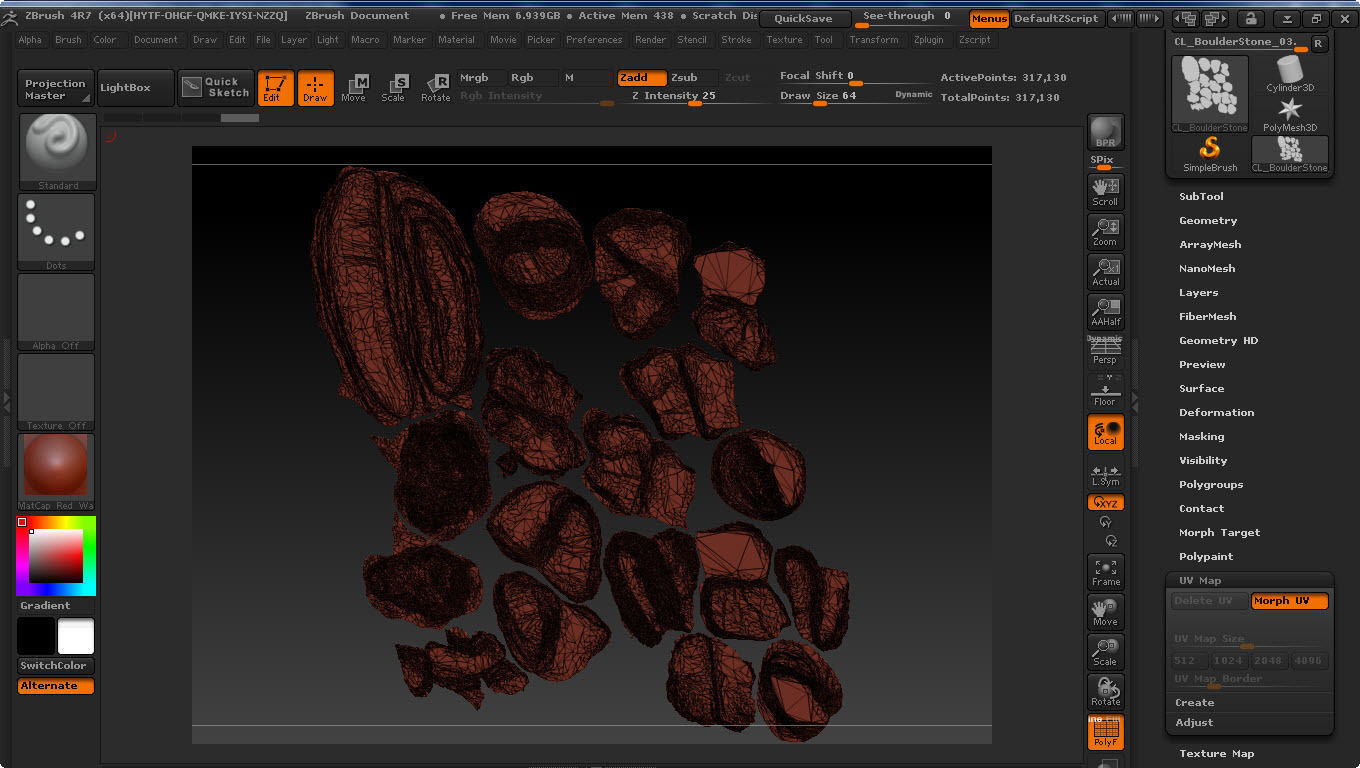Expand the Polygroups section
The image size is (1360, 768).
click(1211, 485)
